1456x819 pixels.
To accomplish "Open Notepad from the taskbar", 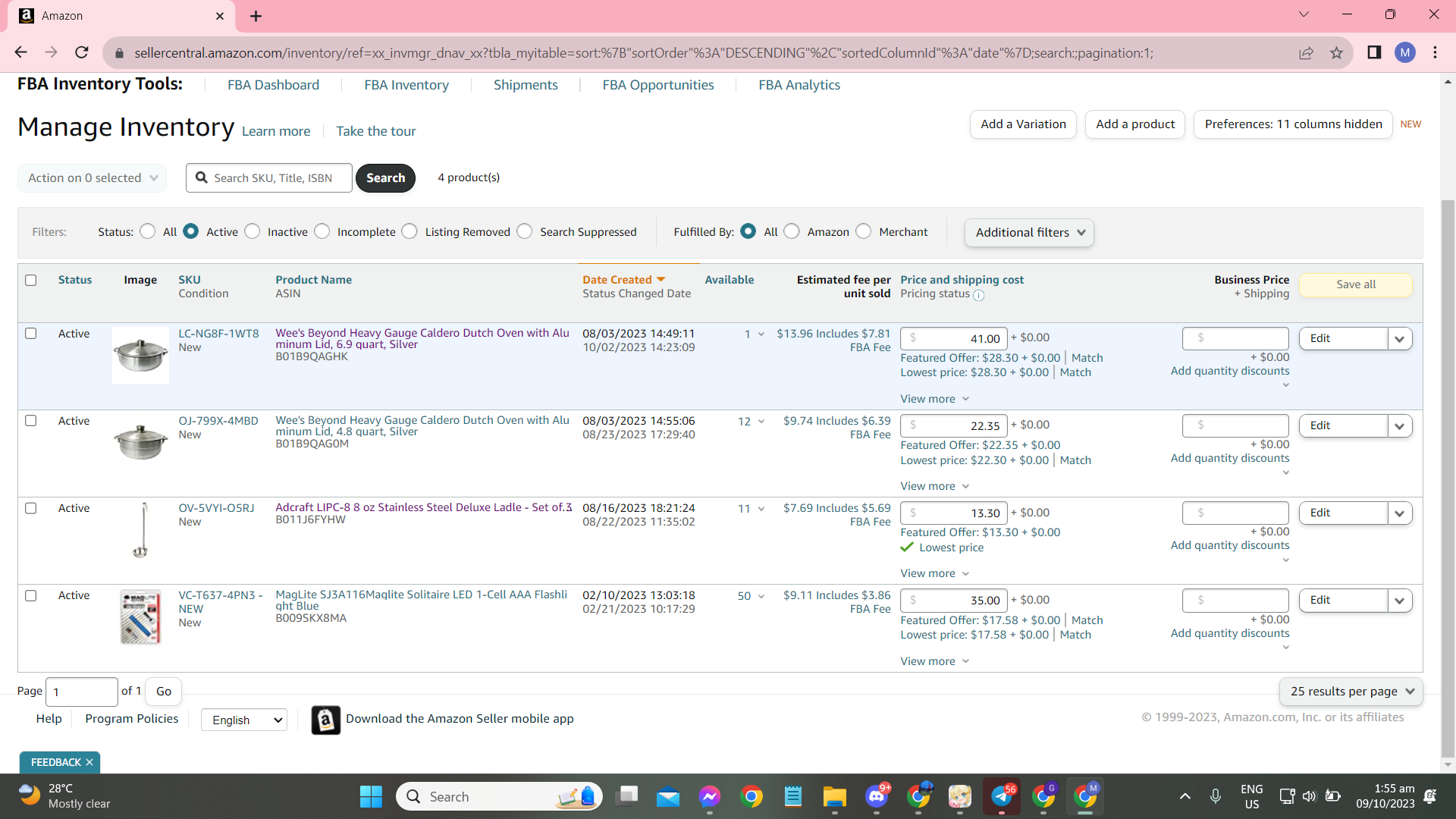I will pyautogui.click(x=793, y=796).
